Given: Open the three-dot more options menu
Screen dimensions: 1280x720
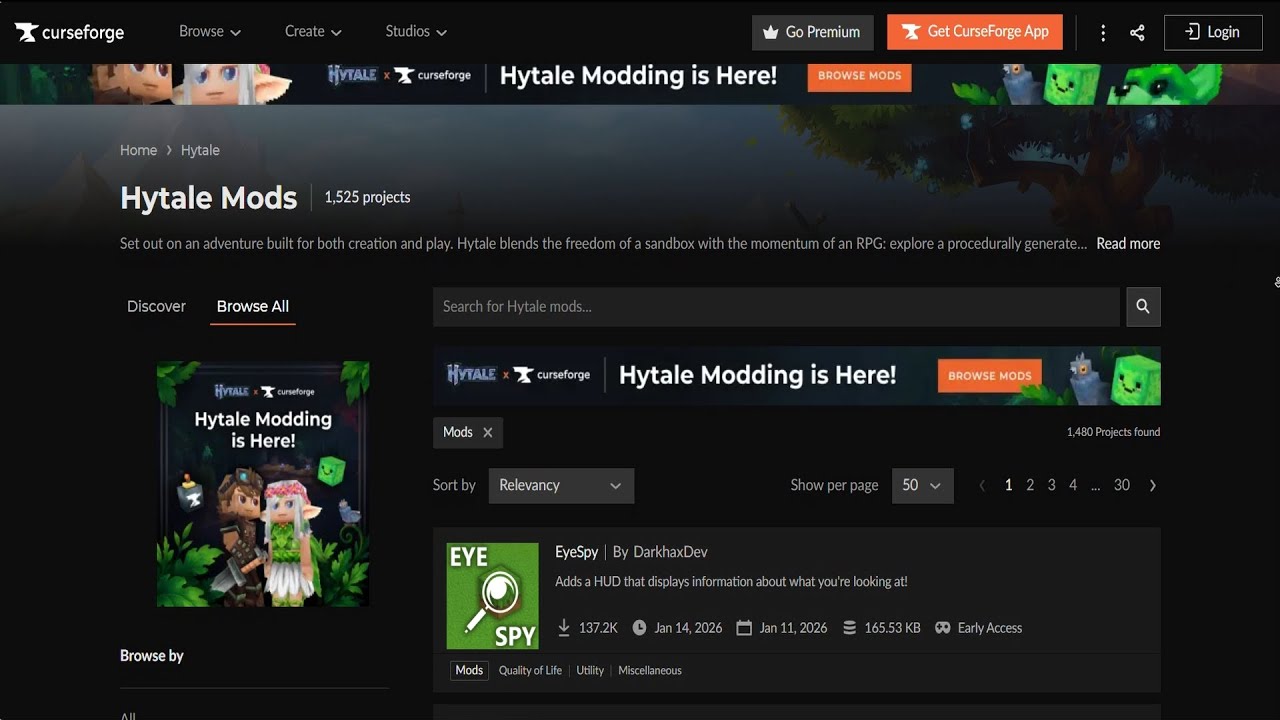Looking at the screenshot, I should 1103,33.
